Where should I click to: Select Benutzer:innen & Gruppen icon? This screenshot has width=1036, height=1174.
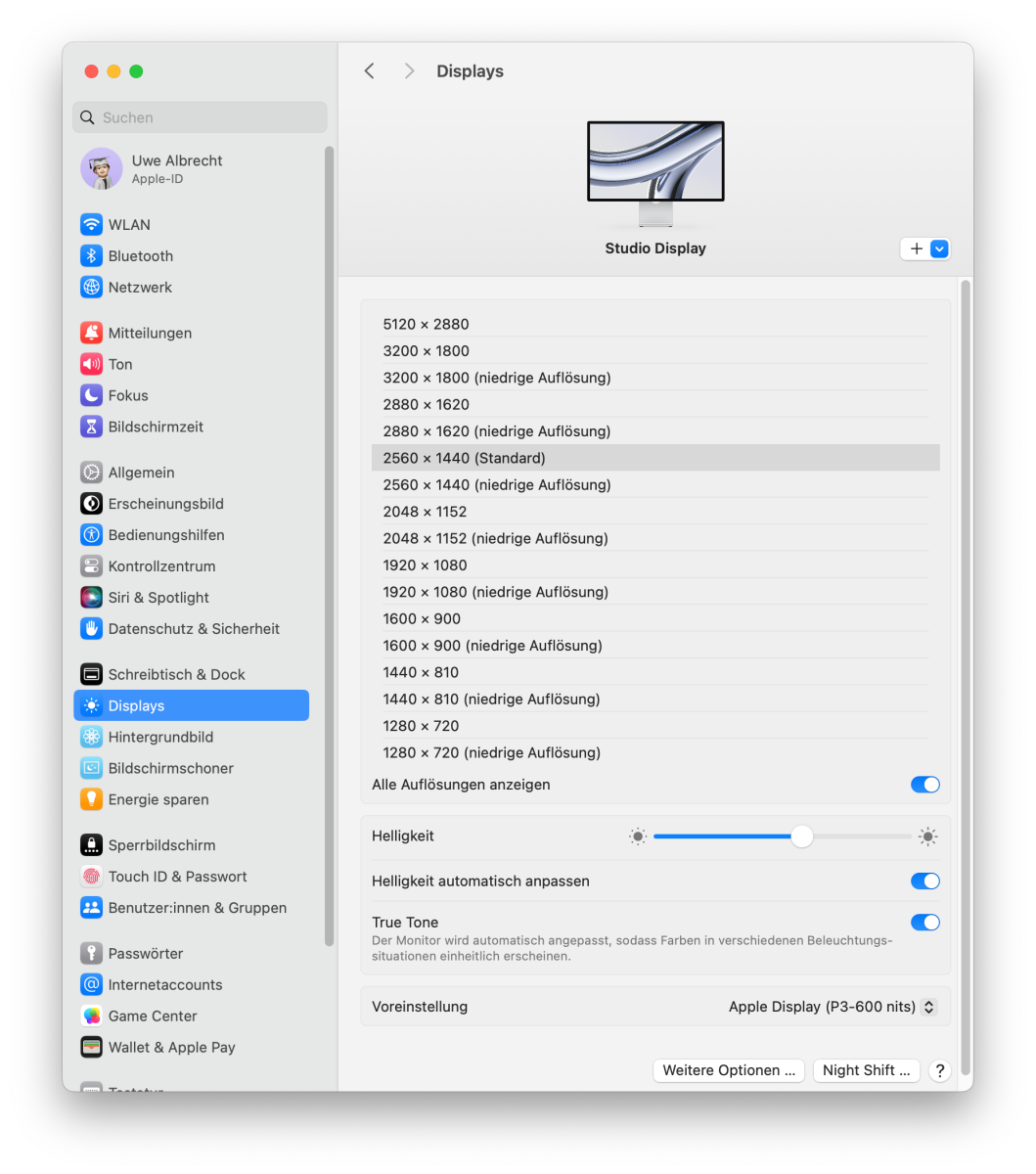pyautogui.click(x=91, y=908)
